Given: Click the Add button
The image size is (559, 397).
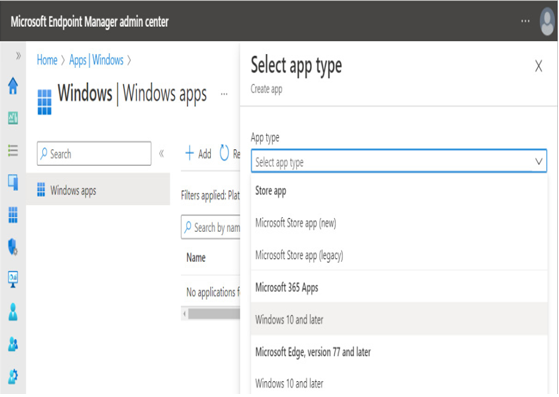Looking at the screenshot, I should coord(199,154).
